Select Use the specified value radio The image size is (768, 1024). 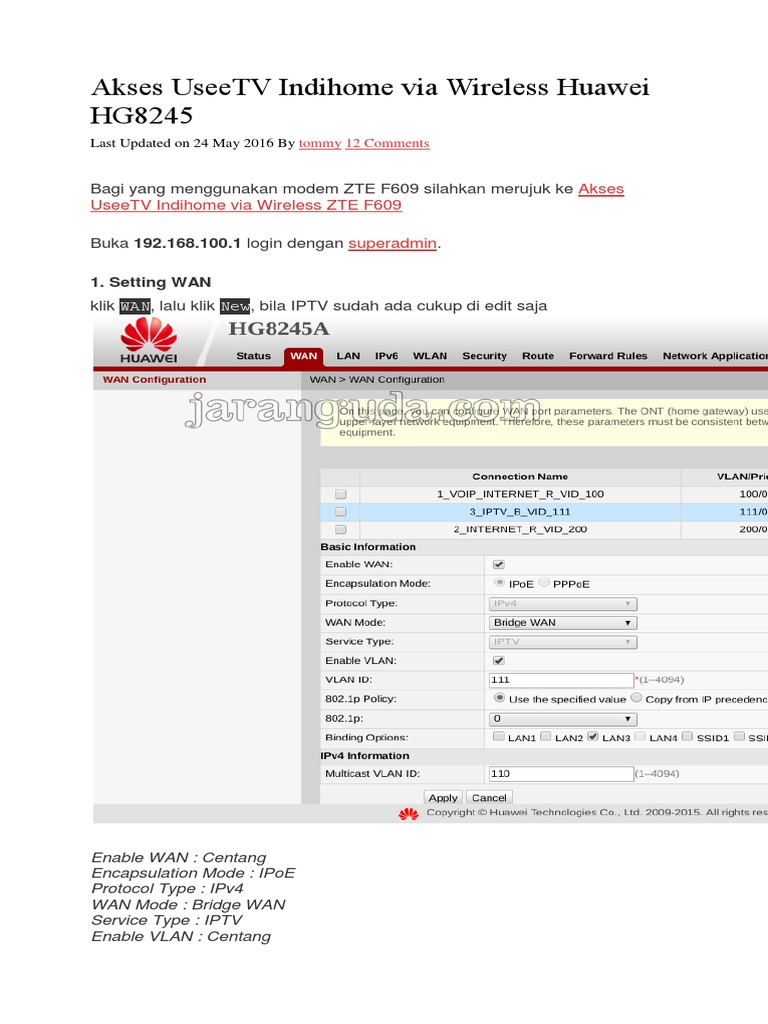500,698
